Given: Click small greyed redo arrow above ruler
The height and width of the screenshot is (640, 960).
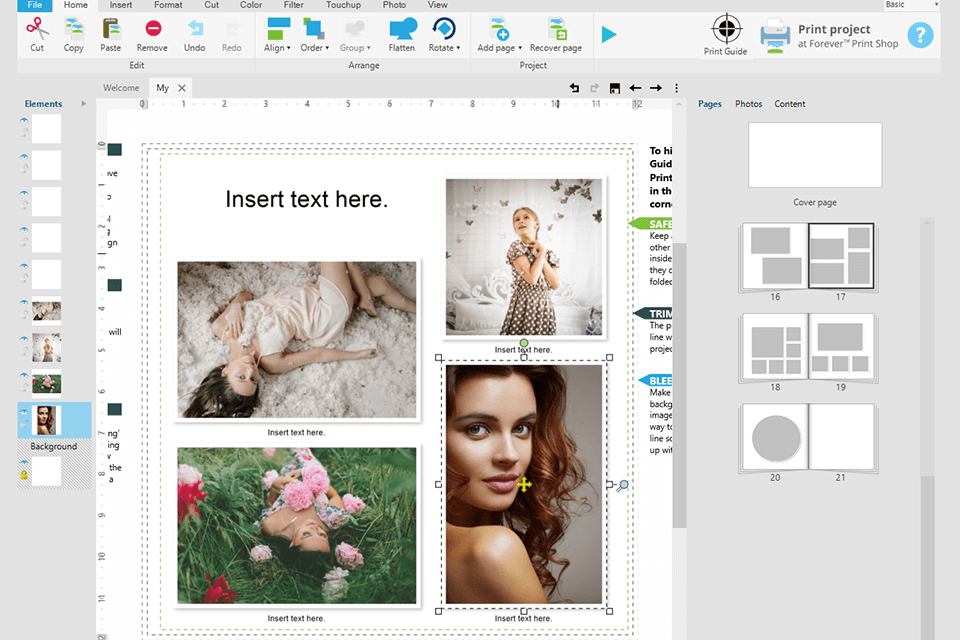Looking at the screenshot, I should pyautogui.click(x=594, y=88).
